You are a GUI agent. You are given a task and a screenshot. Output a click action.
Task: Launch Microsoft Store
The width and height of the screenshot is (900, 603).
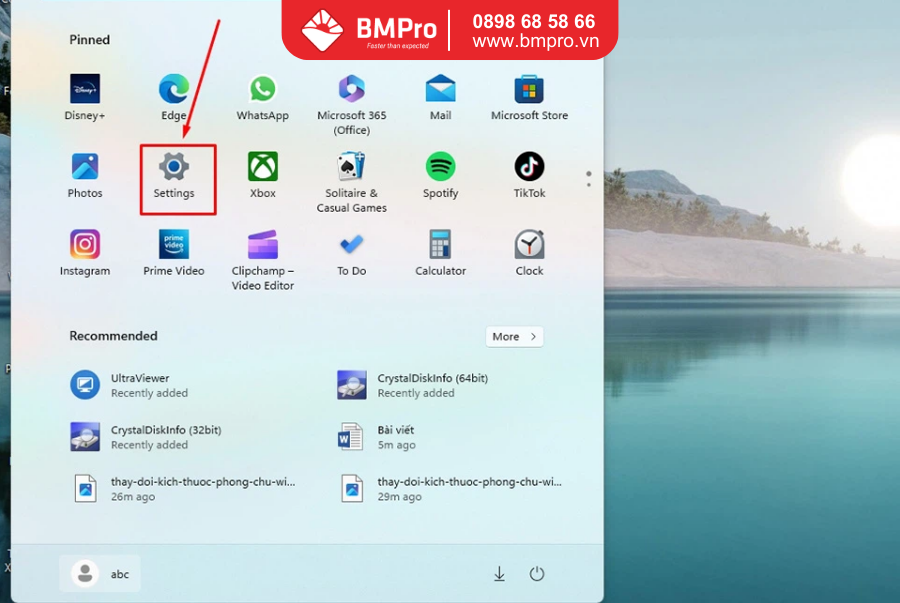pos(529,98)
